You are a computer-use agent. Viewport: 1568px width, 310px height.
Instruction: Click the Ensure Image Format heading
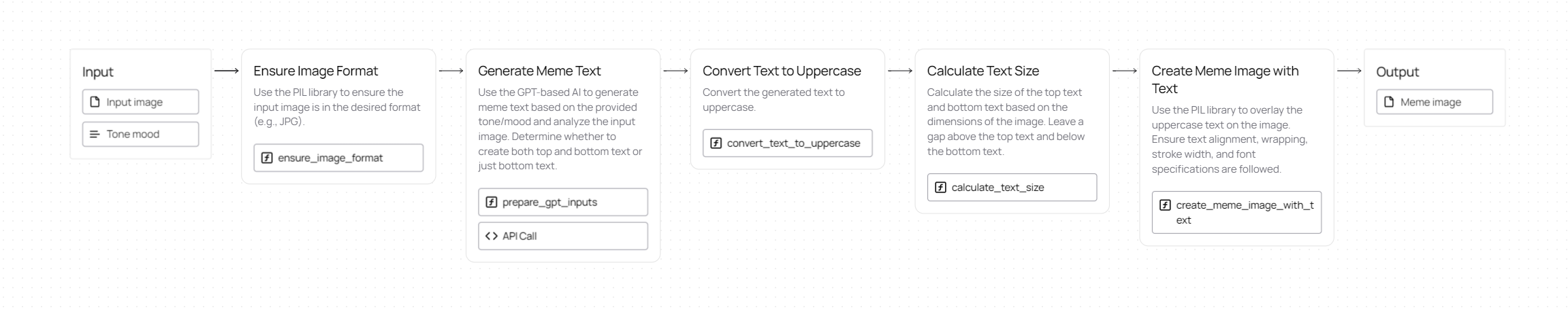pyautogui.click(x=315, y=71)
